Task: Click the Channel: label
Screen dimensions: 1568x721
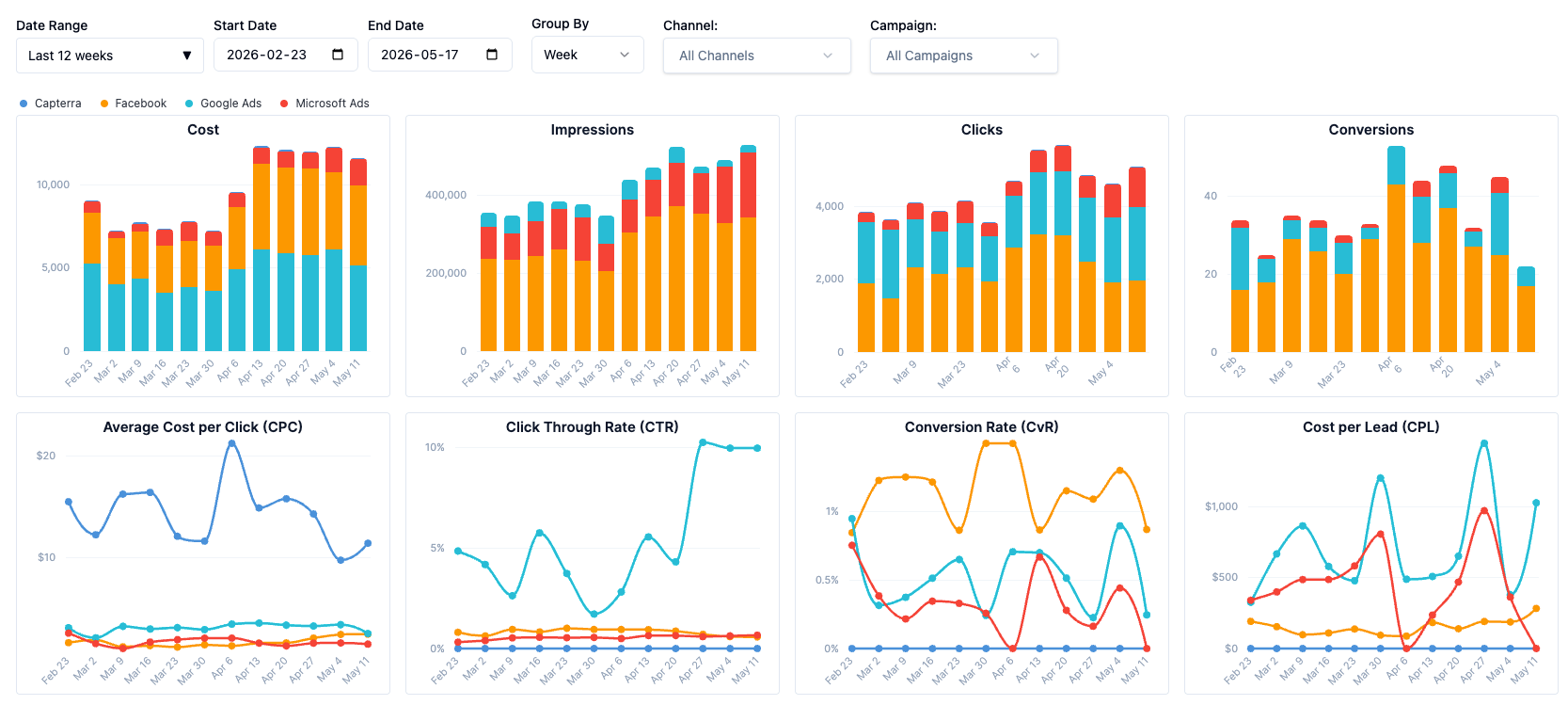Action: coord(690,25)
